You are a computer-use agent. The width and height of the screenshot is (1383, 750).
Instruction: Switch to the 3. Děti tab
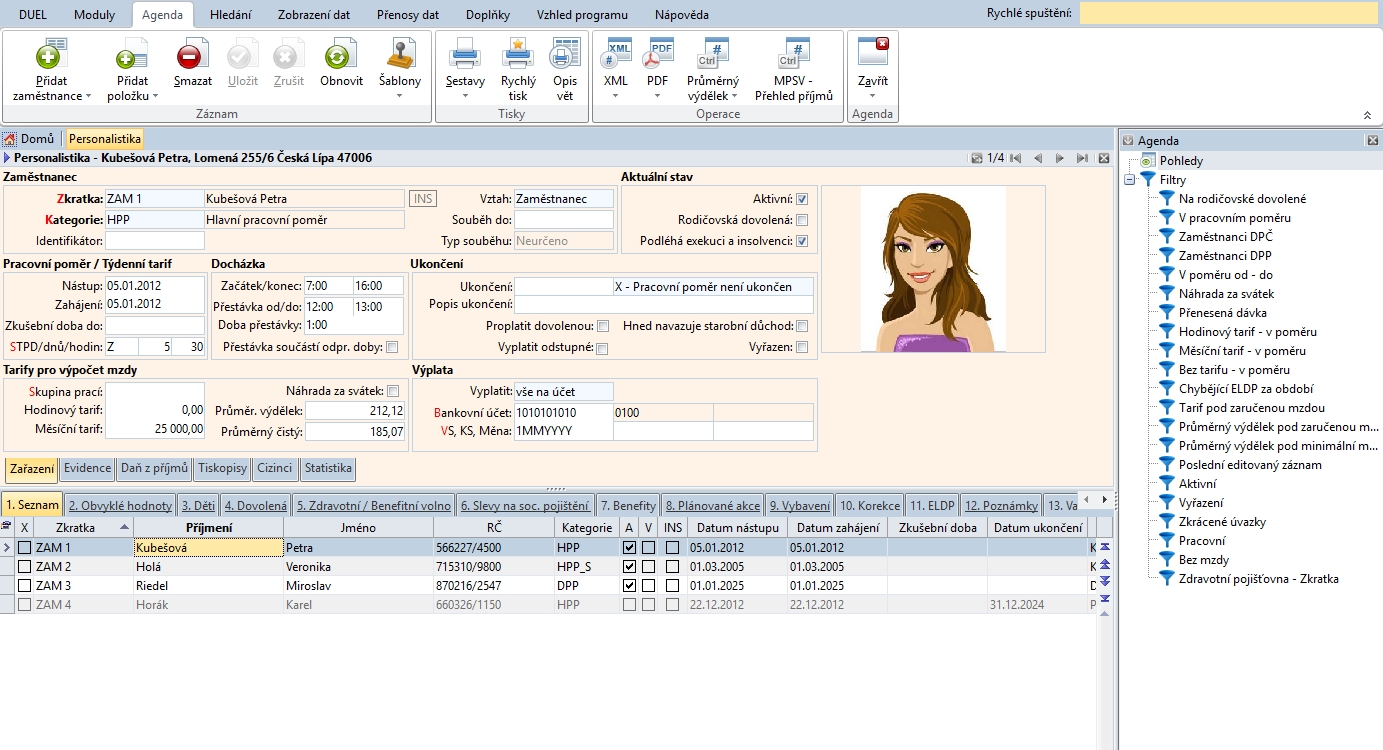(x=199, y=506)
